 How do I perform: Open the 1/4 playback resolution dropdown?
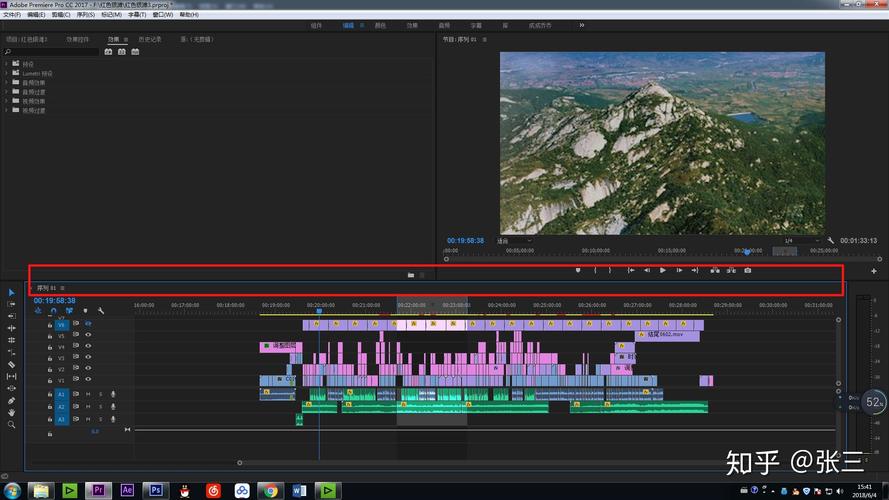(802, 241)
